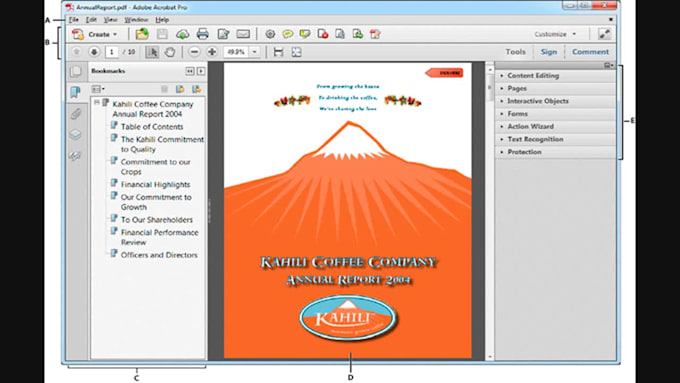Open the File menu
Screen dimensions: 680x383
tap(74, 20)
